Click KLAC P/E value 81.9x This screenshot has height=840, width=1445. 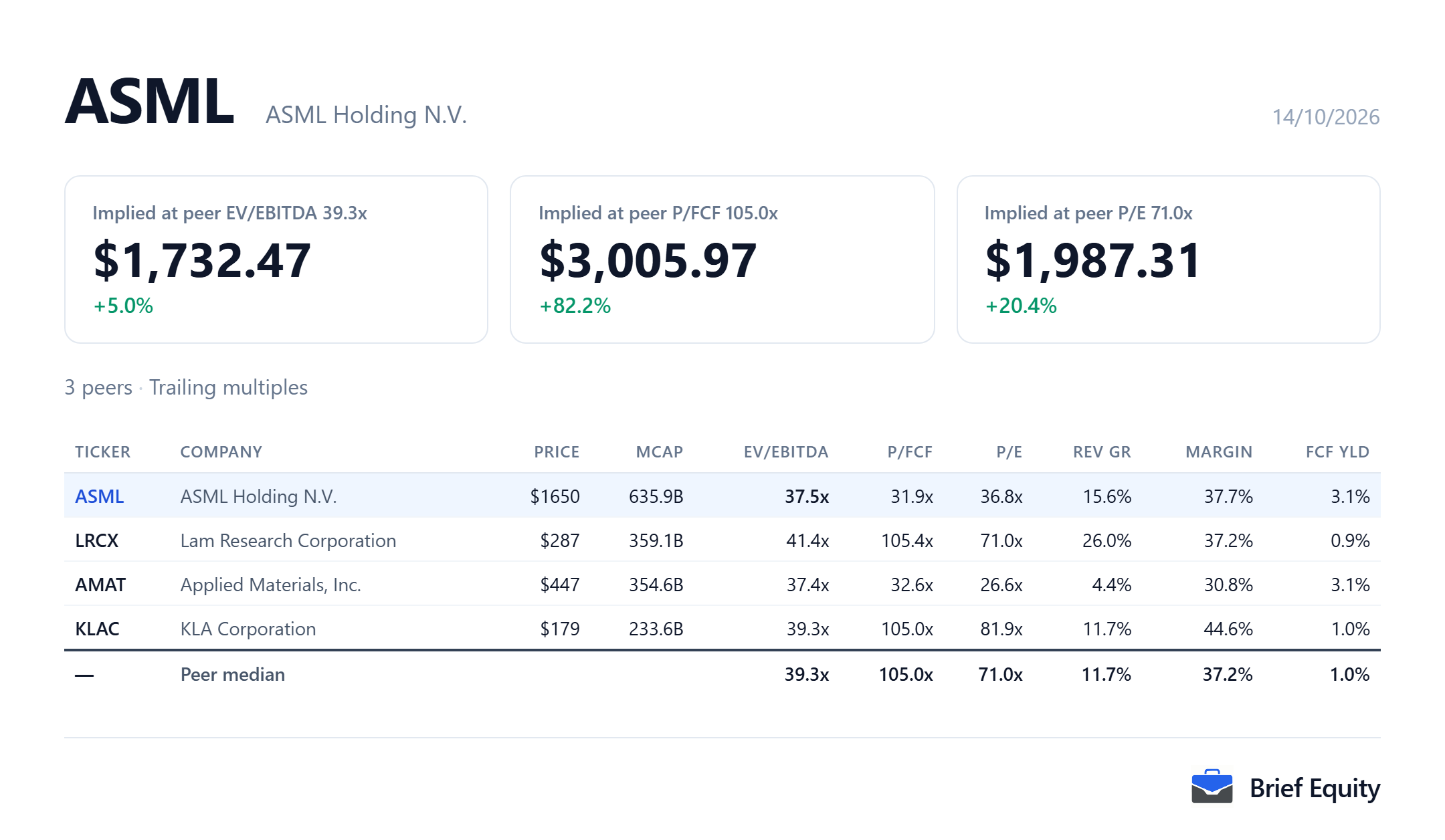tap(1001, 629)
